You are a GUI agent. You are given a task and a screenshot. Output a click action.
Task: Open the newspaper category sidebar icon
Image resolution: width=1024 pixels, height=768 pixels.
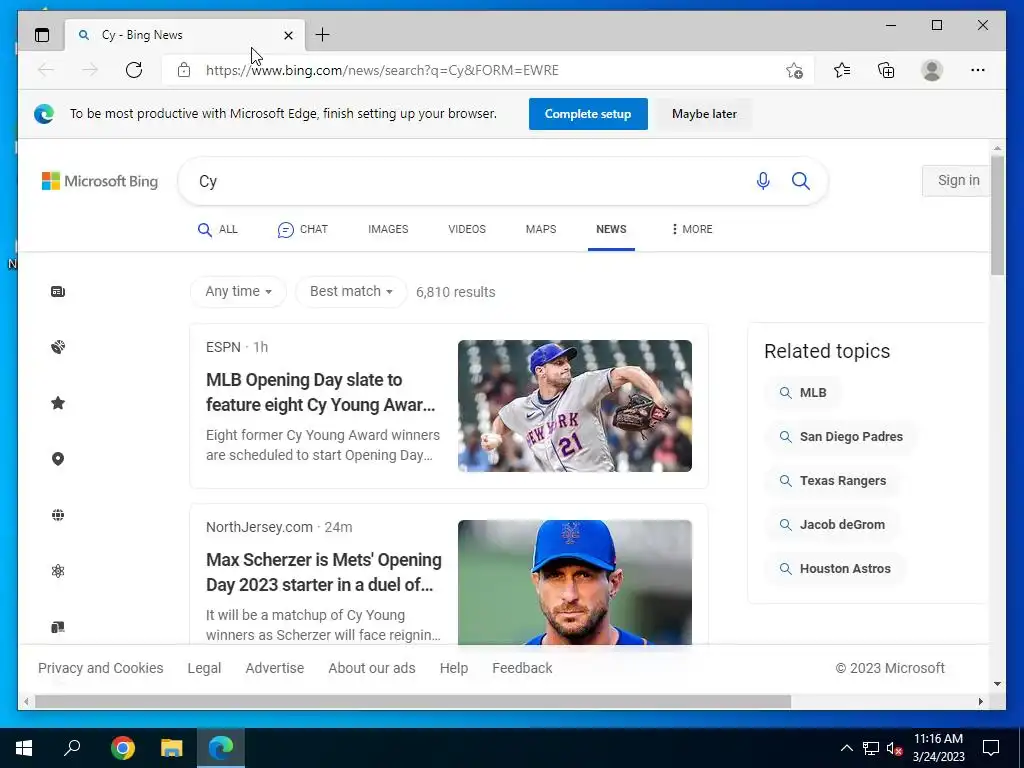pyautogui.click(x=58, y=291)
